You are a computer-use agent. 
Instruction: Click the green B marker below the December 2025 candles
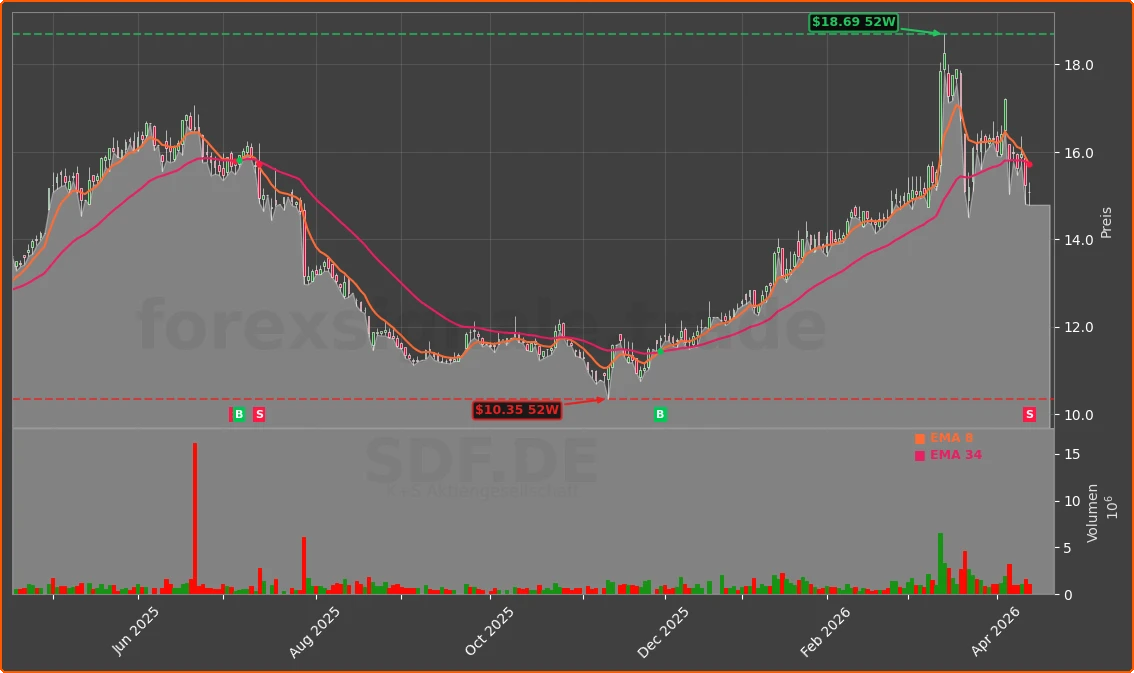pyautogui.click(x=658, y=415)
